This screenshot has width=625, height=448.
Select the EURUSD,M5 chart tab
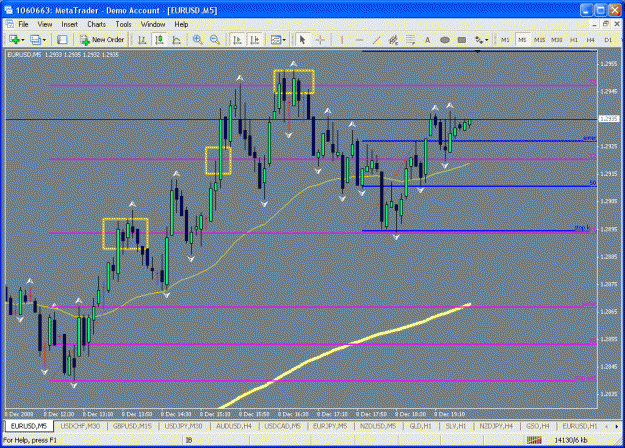[29, 426]
